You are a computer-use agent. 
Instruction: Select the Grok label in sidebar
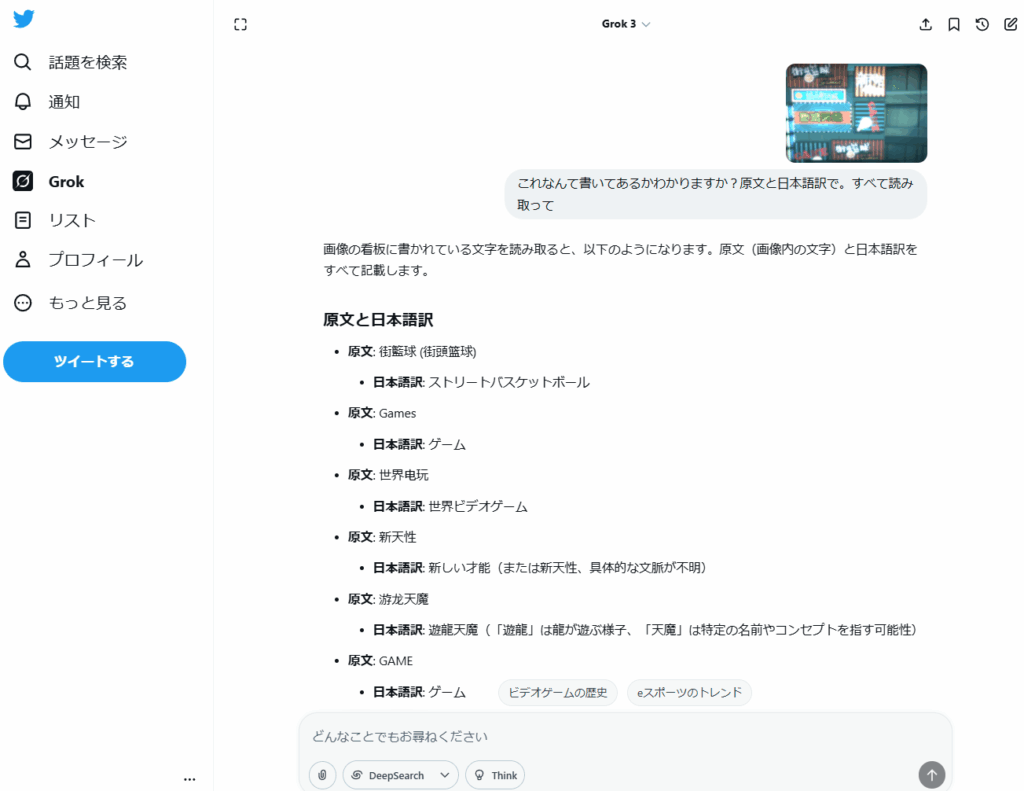[66, 182]
